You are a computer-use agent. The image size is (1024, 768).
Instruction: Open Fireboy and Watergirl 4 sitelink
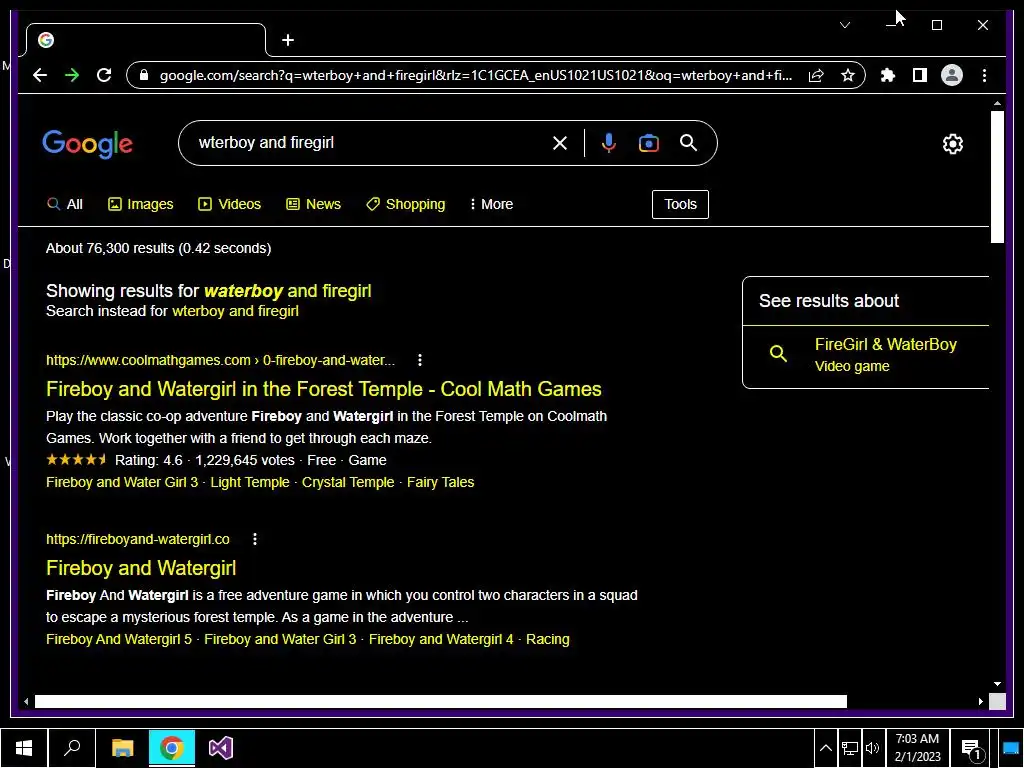coord(441,639)
